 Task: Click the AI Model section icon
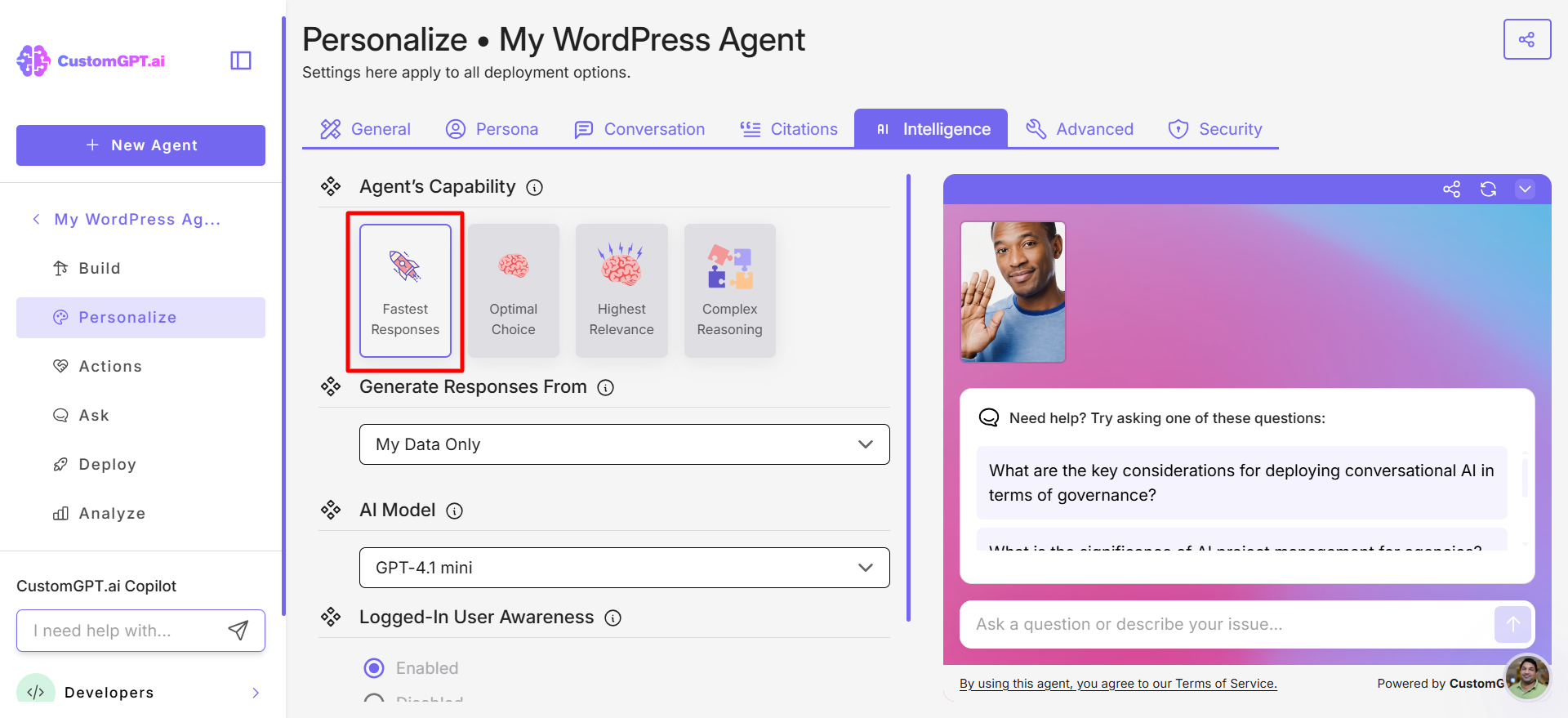pyautogui.click(x=331, y=511)
